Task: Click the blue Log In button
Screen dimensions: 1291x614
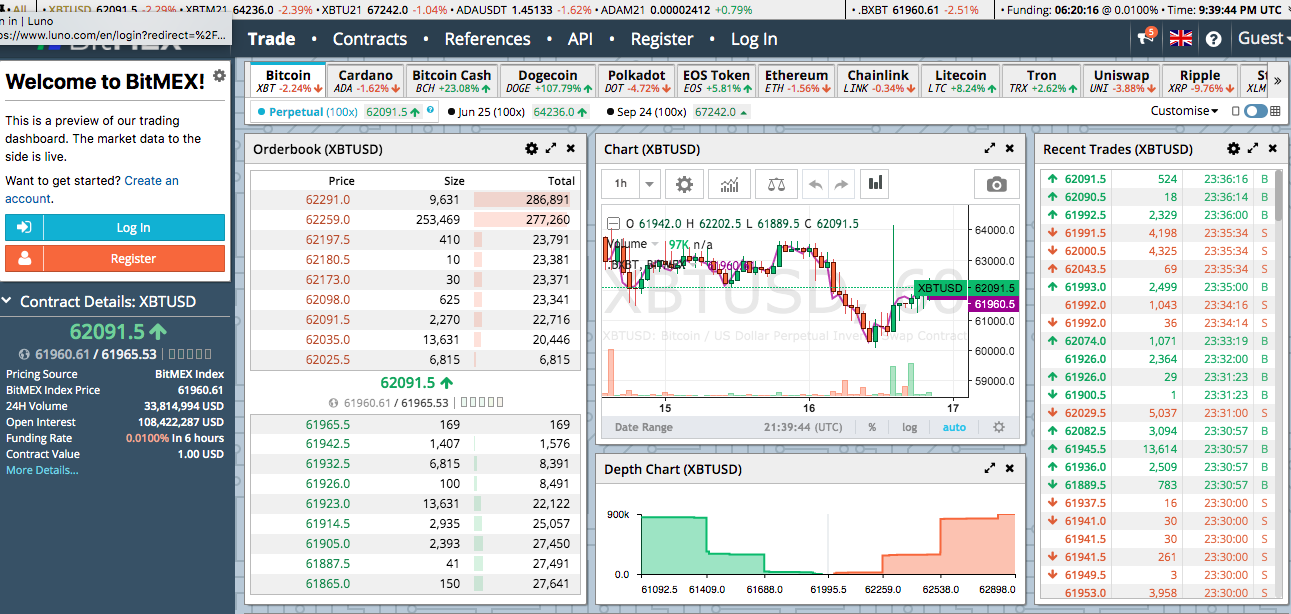Action: (x=115, y=227)
